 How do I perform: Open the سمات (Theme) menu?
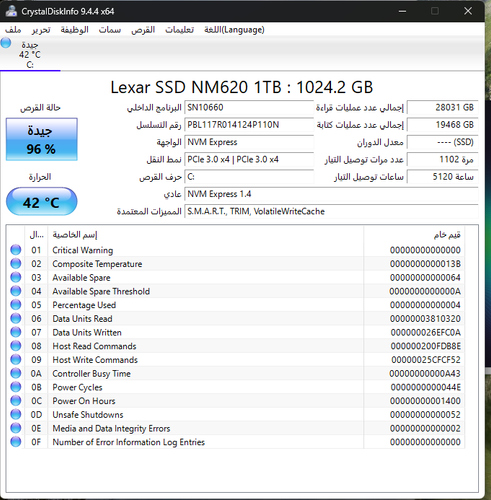110,30
